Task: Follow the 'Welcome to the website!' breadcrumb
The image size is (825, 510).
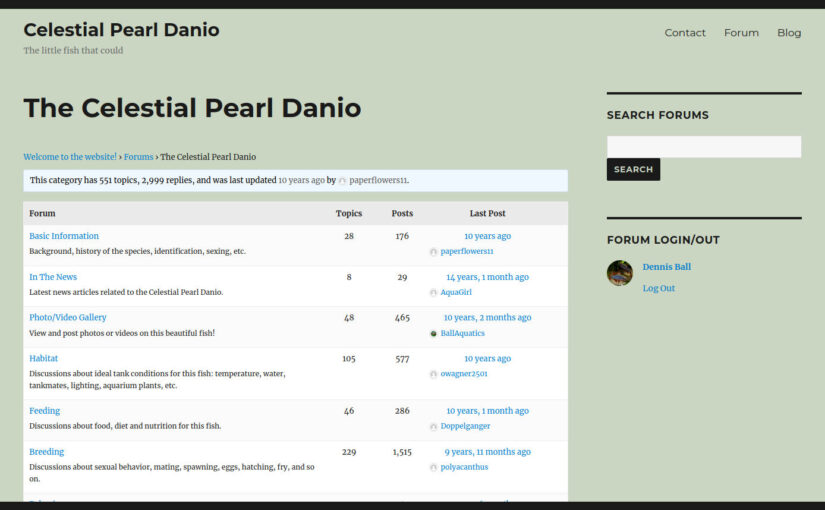Action: pyautogui.click(x=70, y=157)
